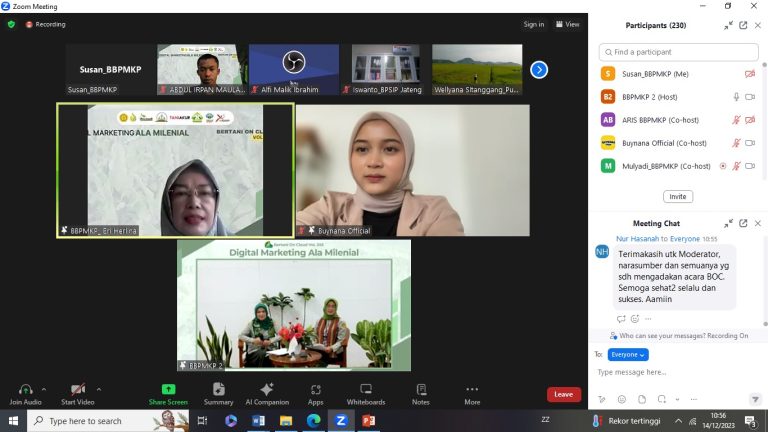Send the chat message arrow
This screenshot has width=768, height=432.
755,400
